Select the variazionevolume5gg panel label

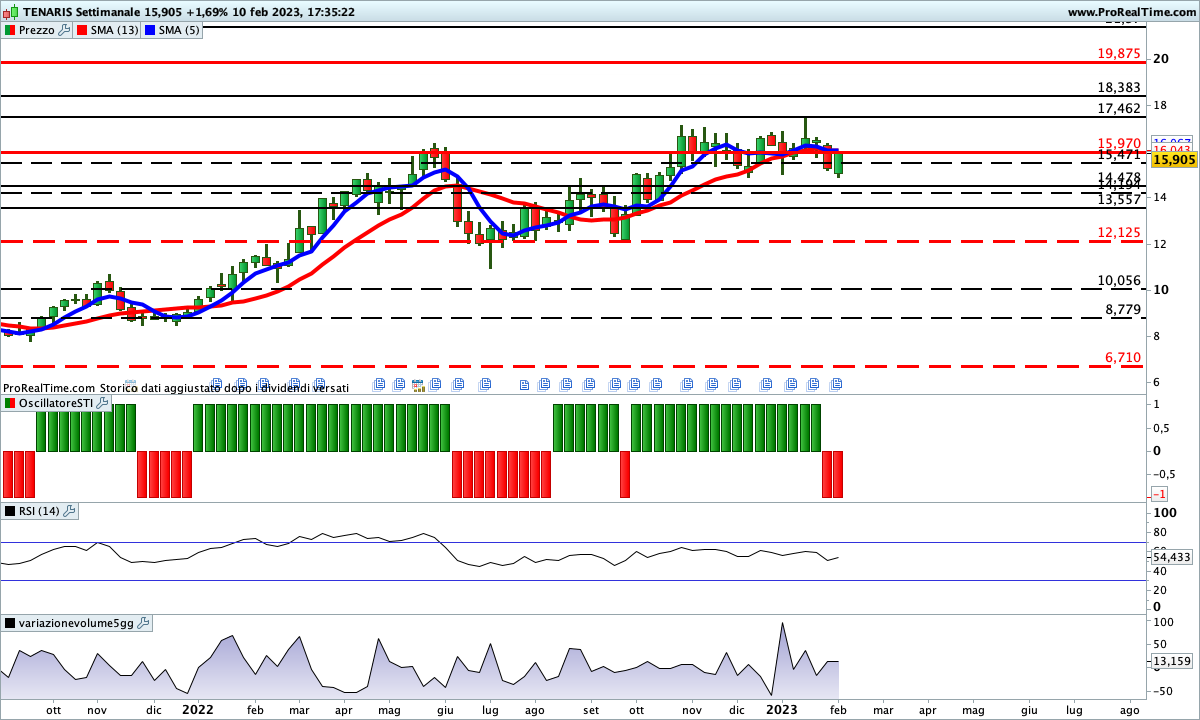[76, 623]
